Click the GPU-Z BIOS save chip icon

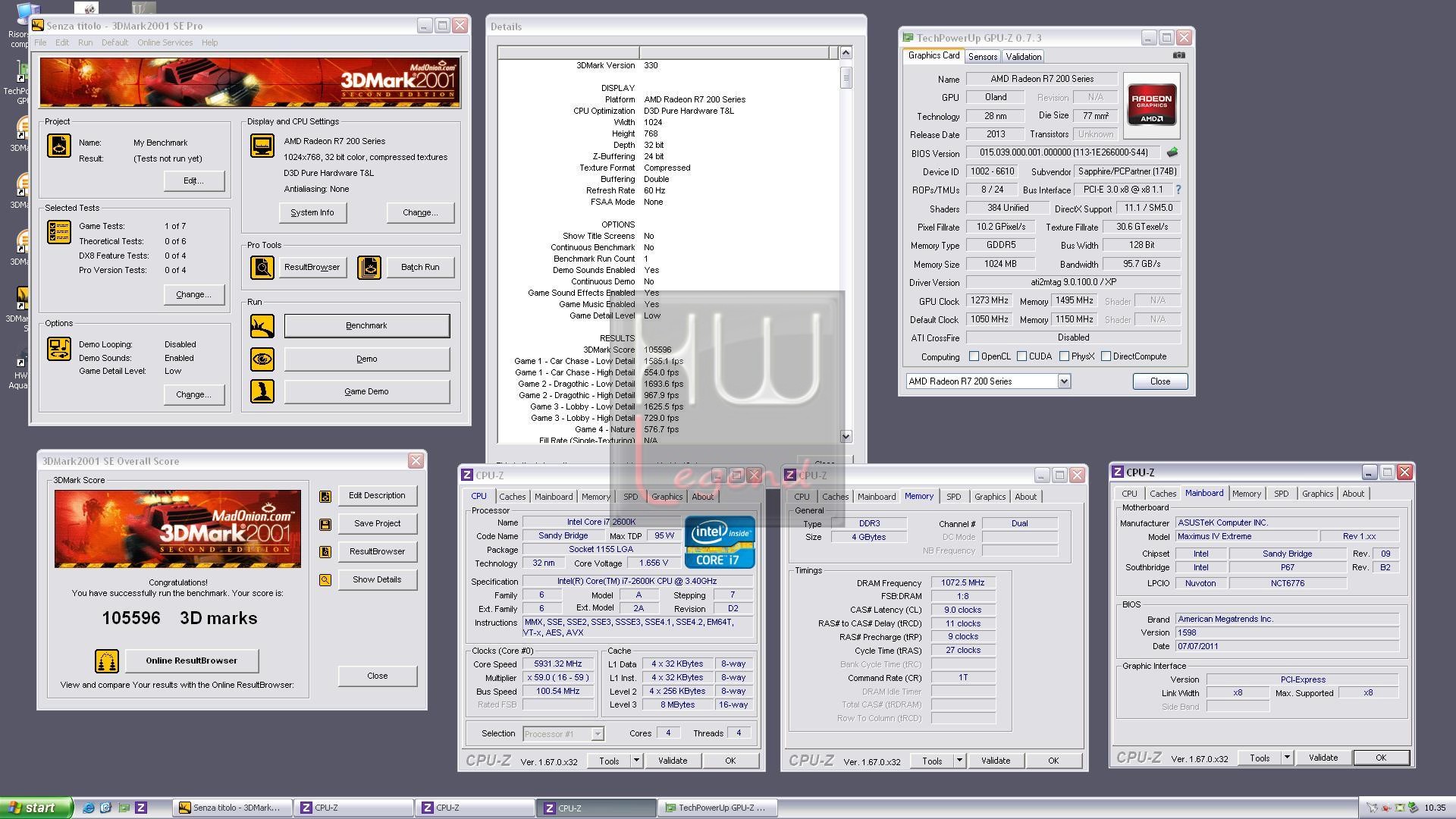tap(1172, 152)
